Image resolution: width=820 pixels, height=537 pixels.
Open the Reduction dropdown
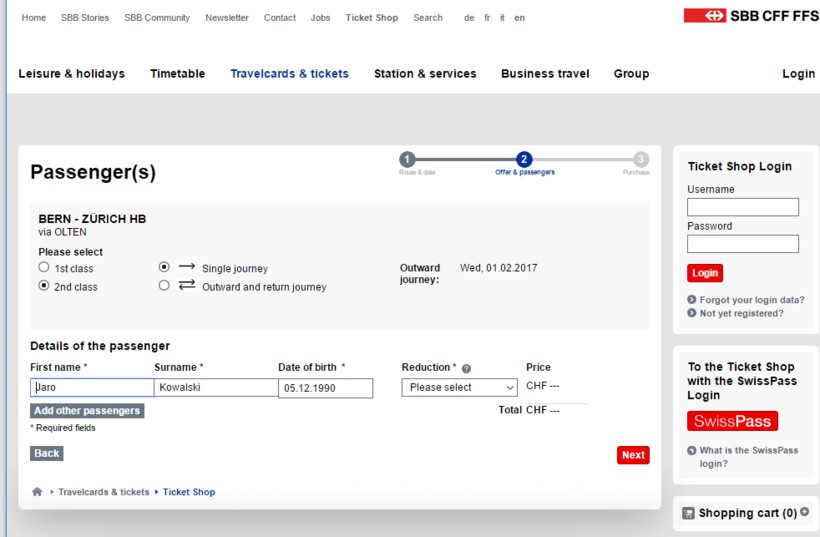coord(459,388)
